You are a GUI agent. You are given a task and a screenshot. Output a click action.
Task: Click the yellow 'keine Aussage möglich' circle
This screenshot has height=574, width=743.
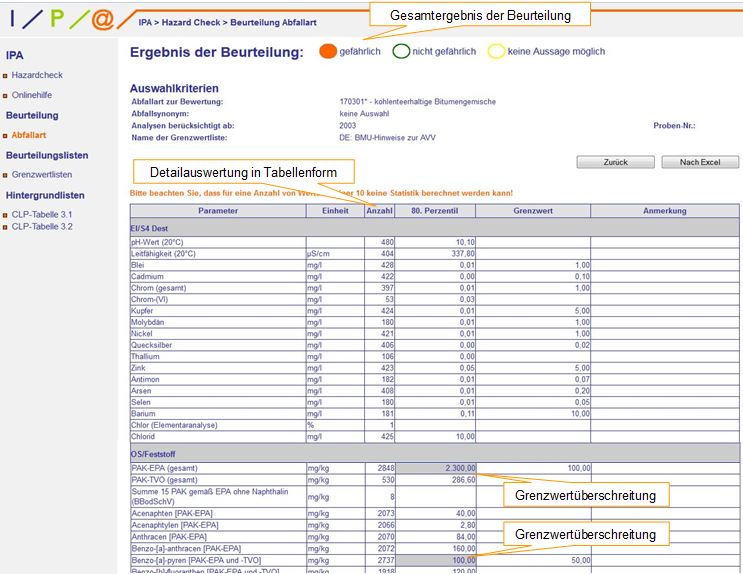pyautogui.click(x=496, y=51)
